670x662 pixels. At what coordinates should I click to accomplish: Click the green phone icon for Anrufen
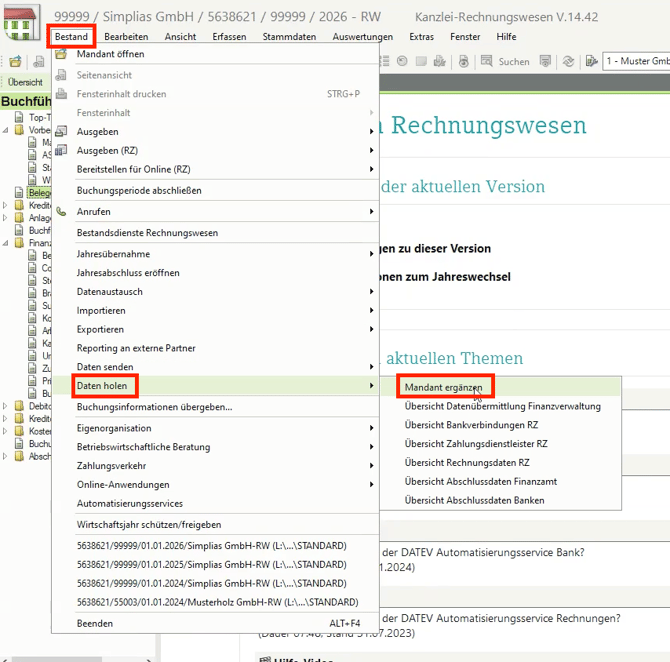[62, 212]
